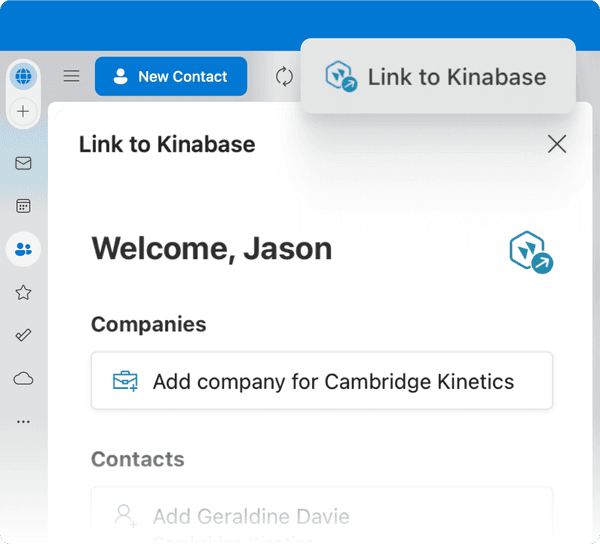Click the sync refresh icon in toolbar

tap(284, 77)
